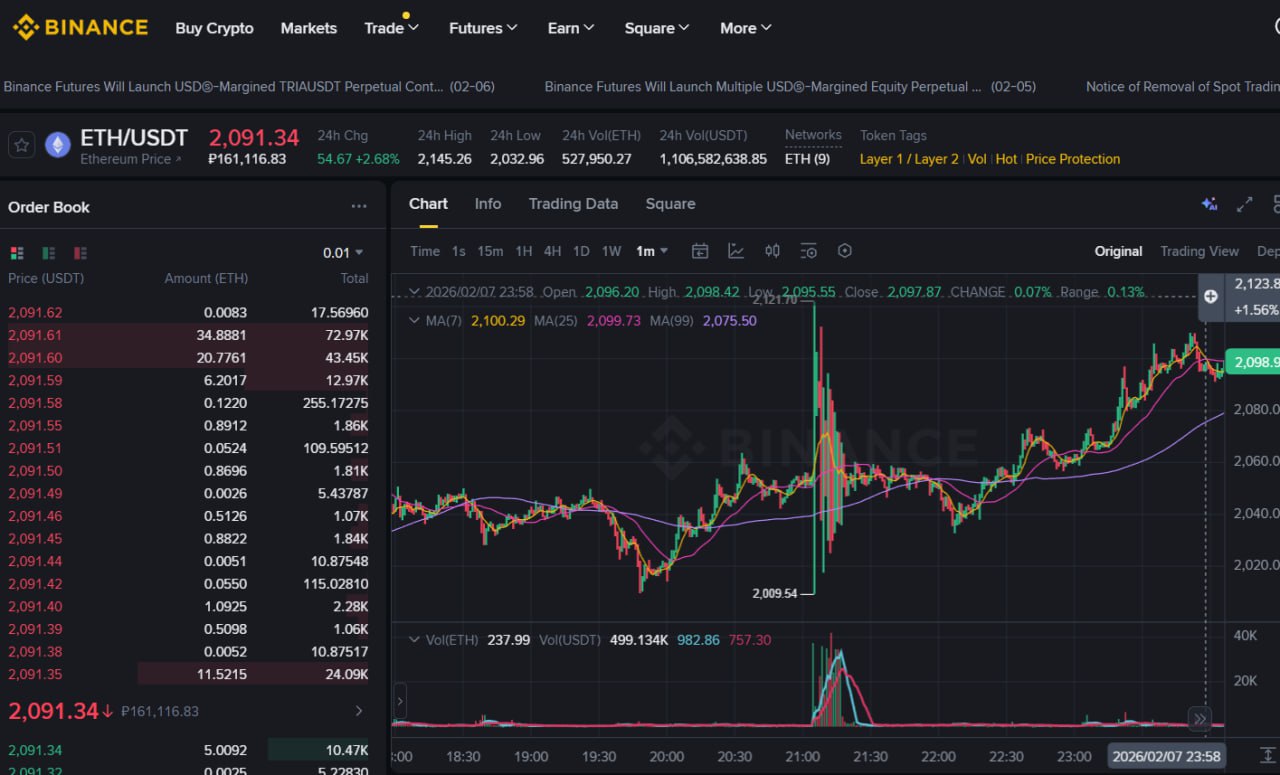Select Trading View chart mode
This screenshot has height=775, width=1280.
click(x=1199, y=251)
